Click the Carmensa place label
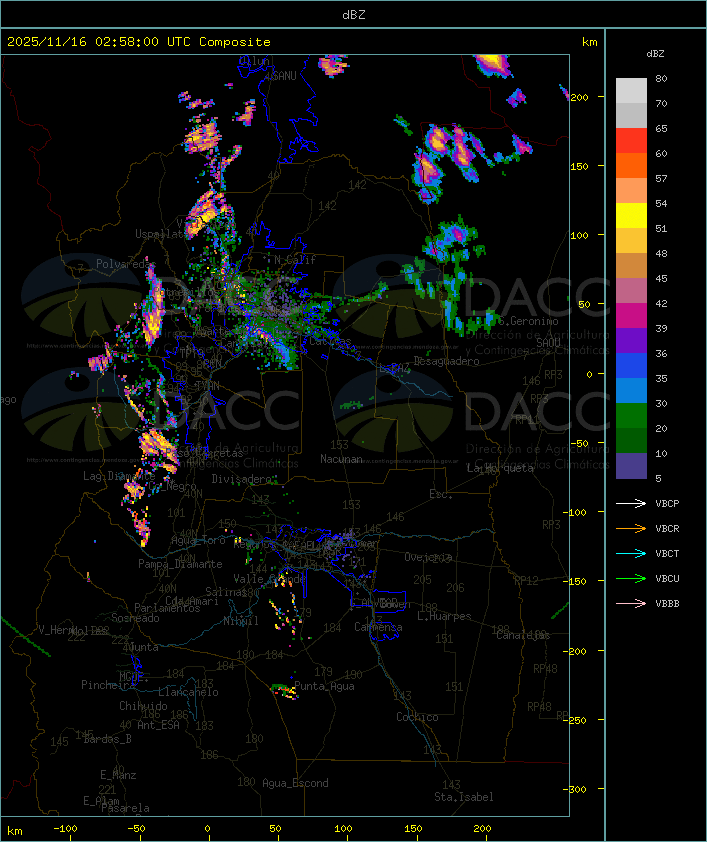The width and height of the screenshot is (707, 842). [378, 627]
